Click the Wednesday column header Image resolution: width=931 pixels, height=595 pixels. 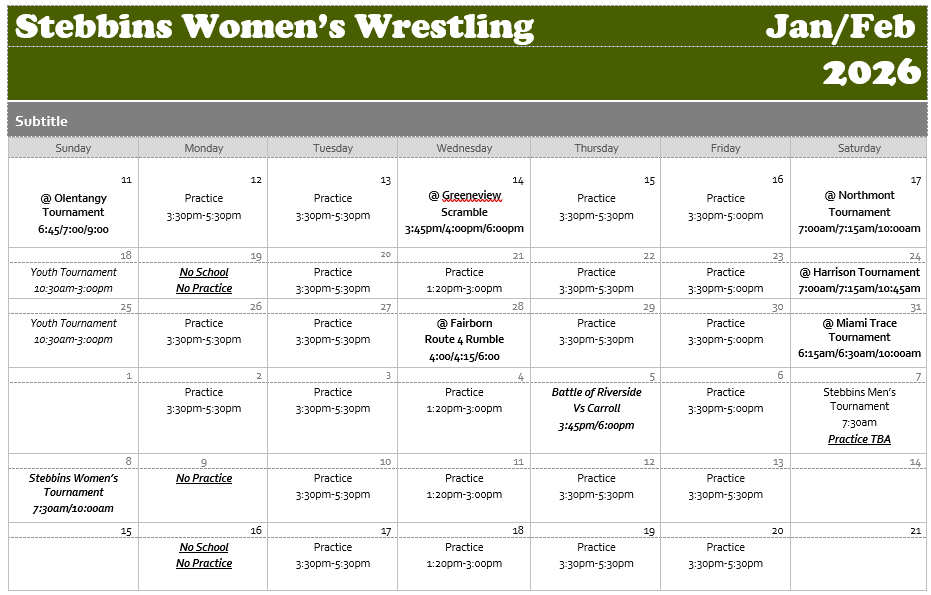pyautogui.click(x=464, y=148)
